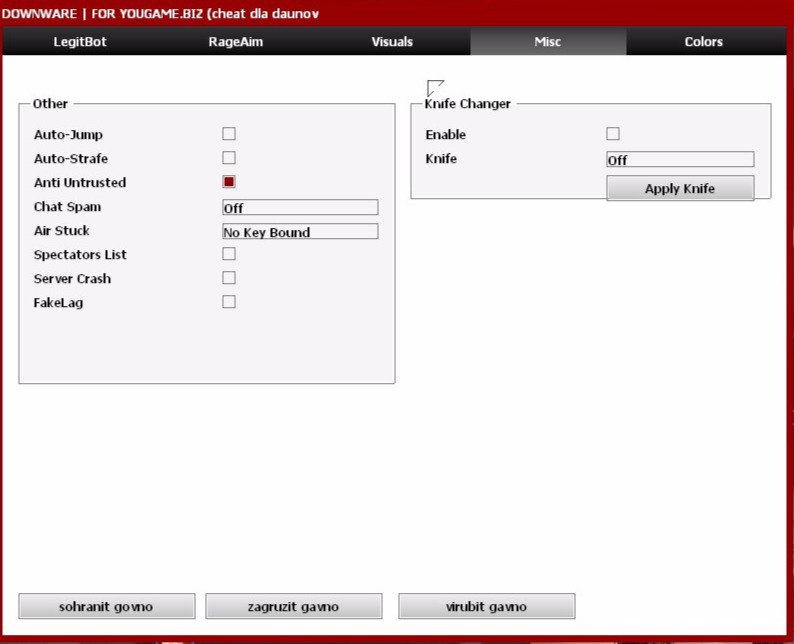Image resolution: width=794 pixels, height=644 pixels.
Task: Uncheck the Anti Untrusted checkbox
Action: tap(229, 182)
